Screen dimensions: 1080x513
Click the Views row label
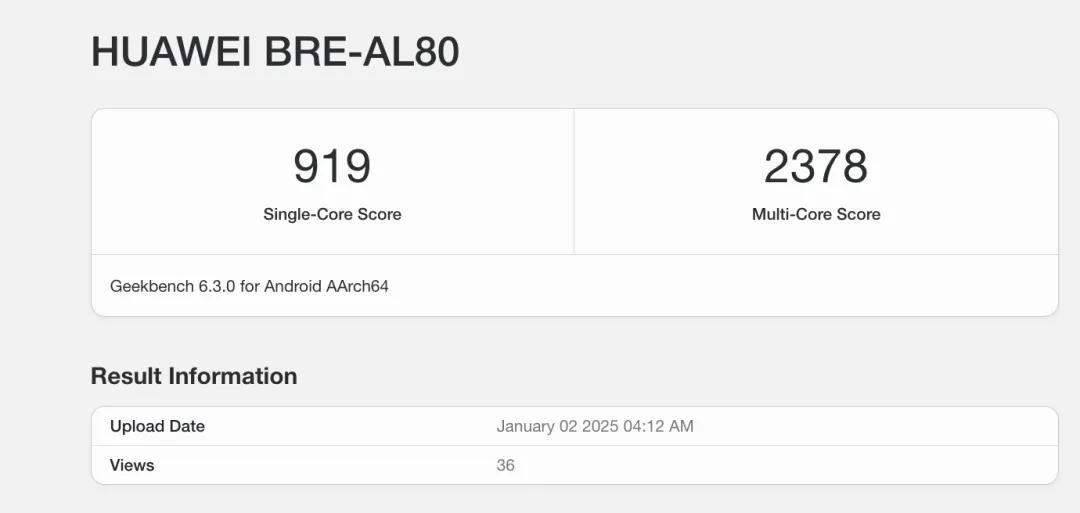pos(132,465)
